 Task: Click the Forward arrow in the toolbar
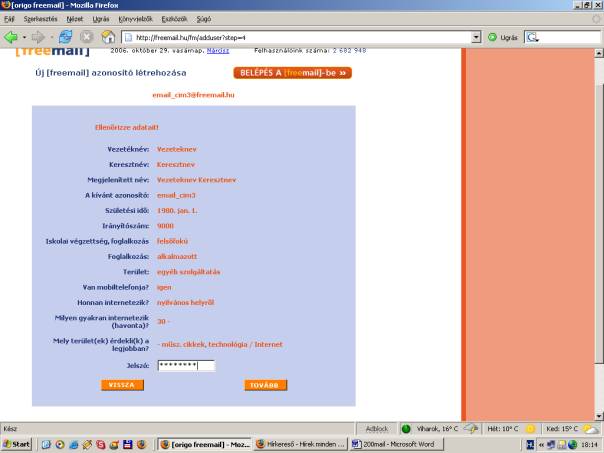[x=40, y=37]
